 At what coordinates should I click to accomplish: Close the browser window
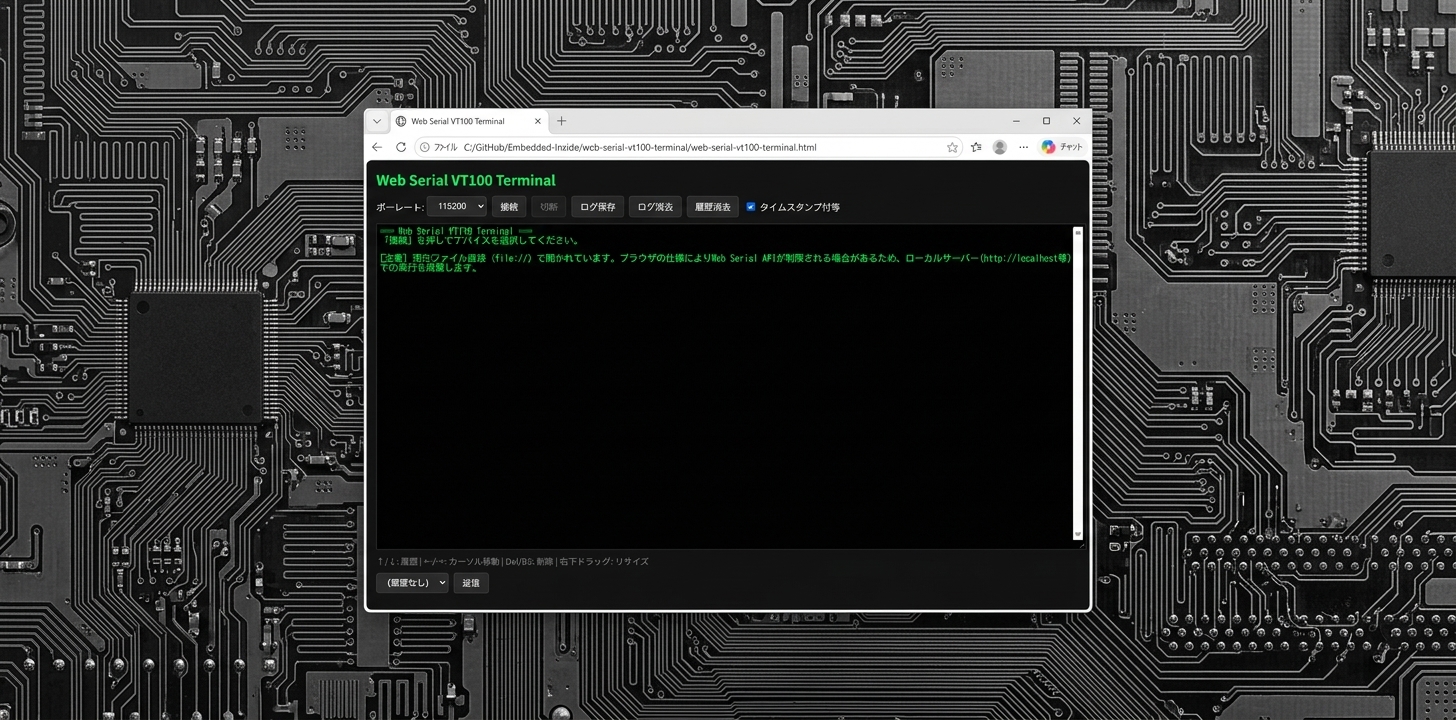coord(1076,121)
